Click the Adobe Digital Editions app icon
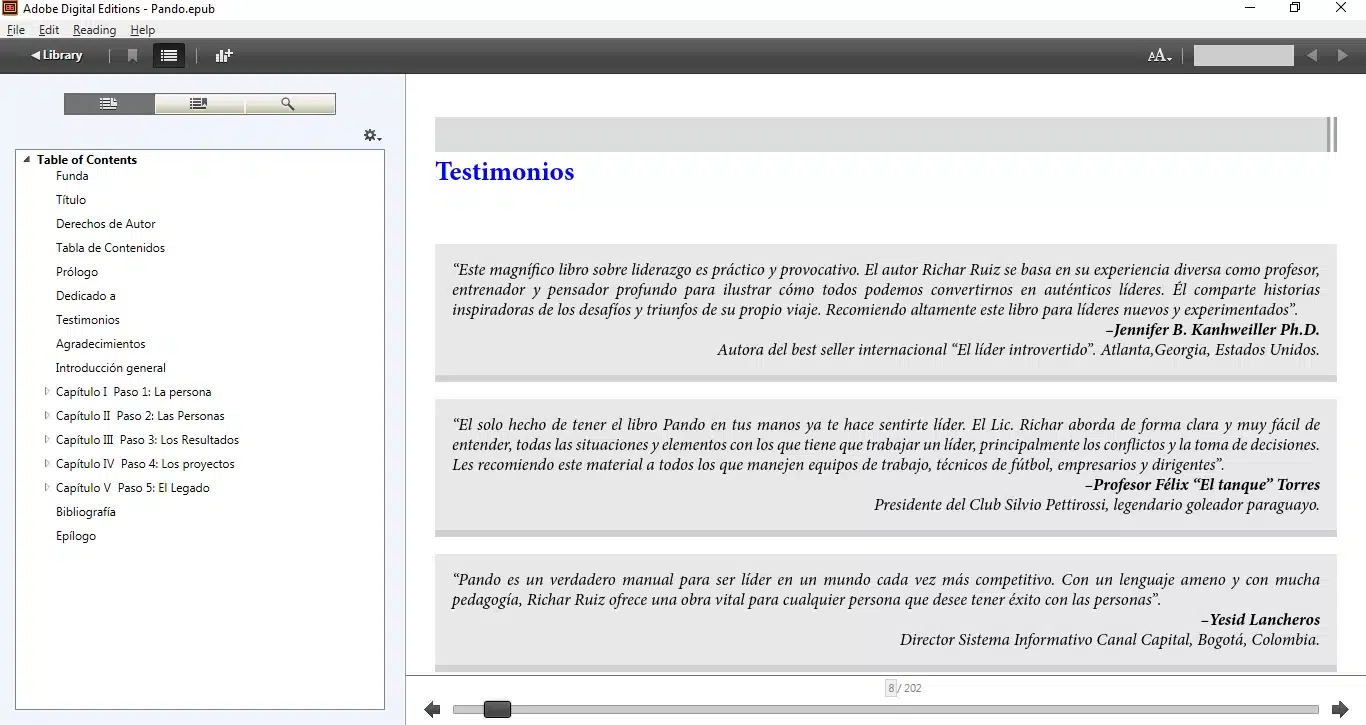Viewport: 1366px width, 725px height. 11,8
